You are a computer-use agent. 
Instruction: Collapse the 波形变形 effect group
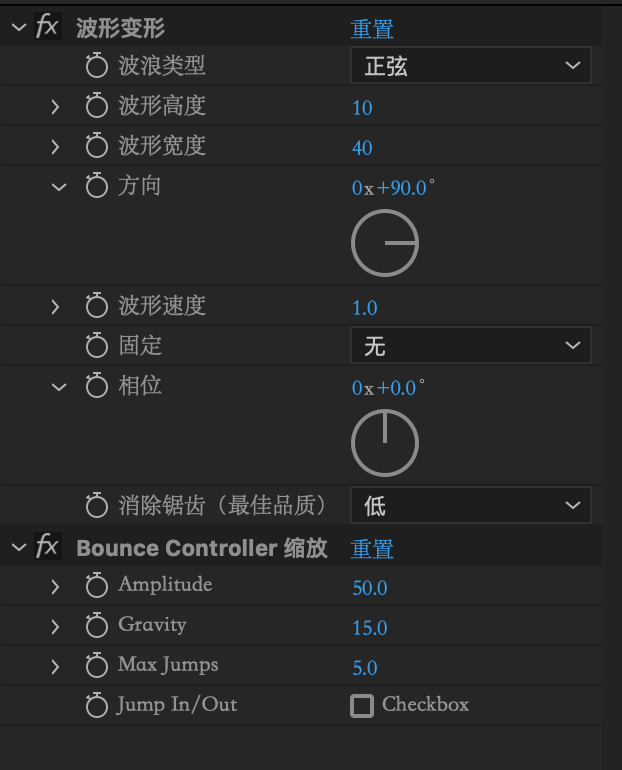(x=18, y=27)
